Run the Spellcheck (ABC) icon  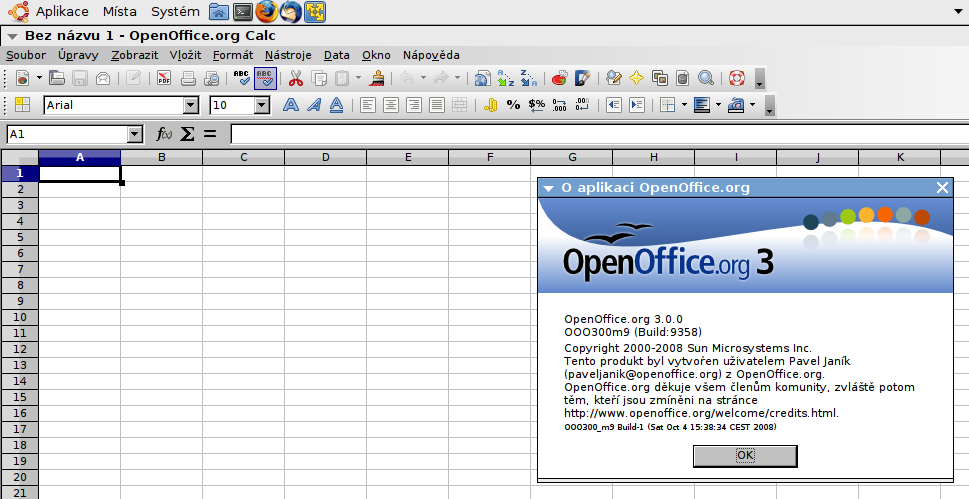pyautogui.click(x=241, y=79)
